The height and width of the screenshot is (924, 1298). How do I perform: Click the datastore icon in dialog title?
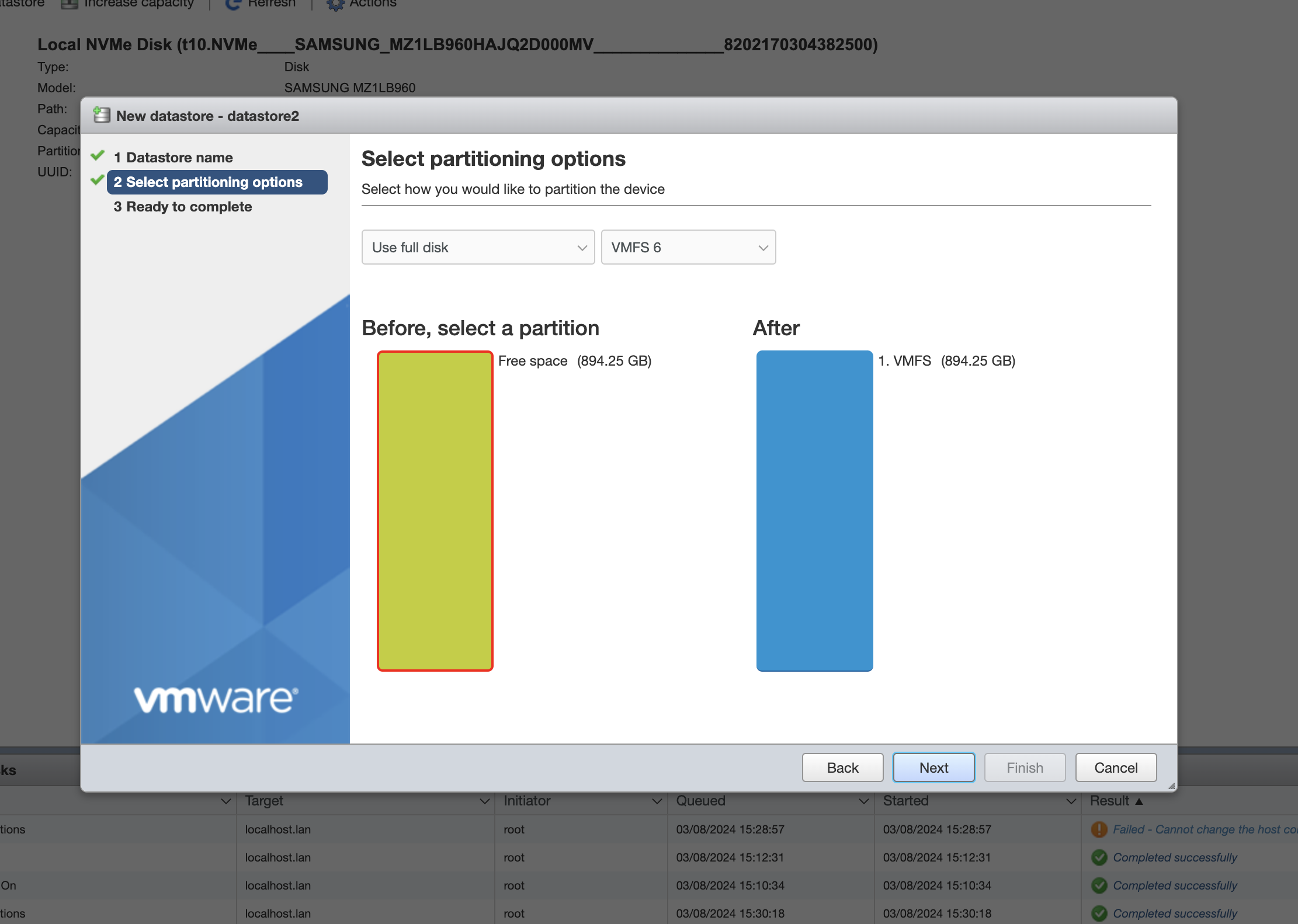coord(102,116)
